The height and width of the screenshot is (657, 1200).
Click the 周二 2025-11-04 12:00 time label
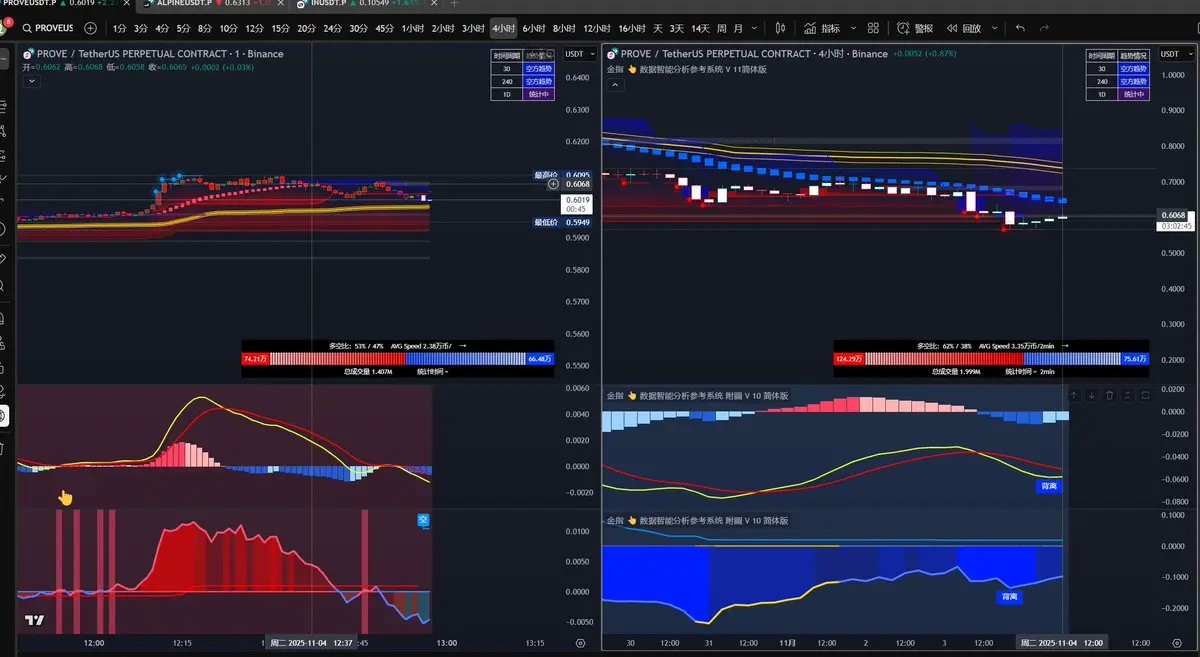click(1060, 643)
